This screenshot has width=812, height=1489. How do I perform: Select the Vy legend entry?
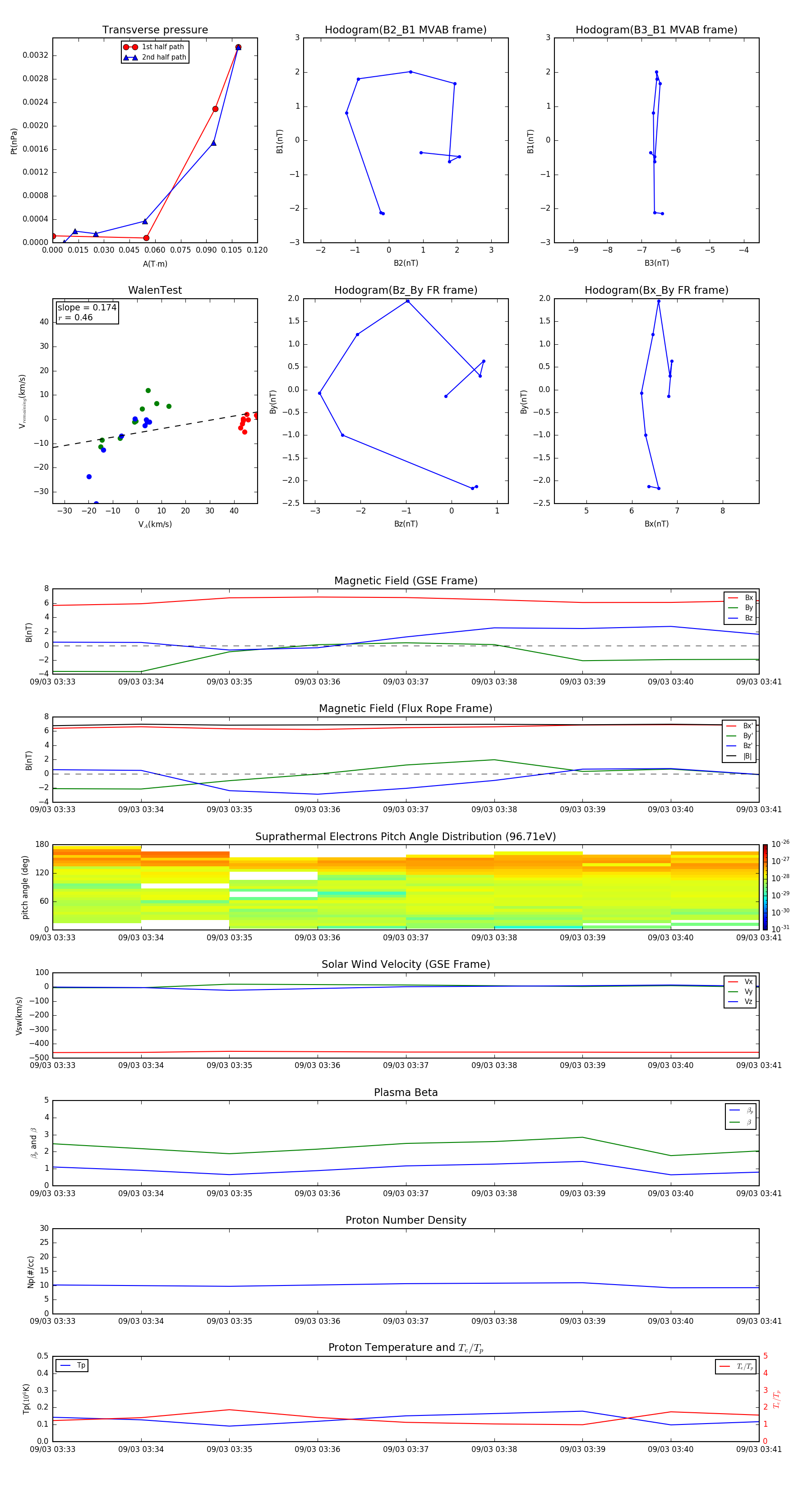(x=740, y=991)
